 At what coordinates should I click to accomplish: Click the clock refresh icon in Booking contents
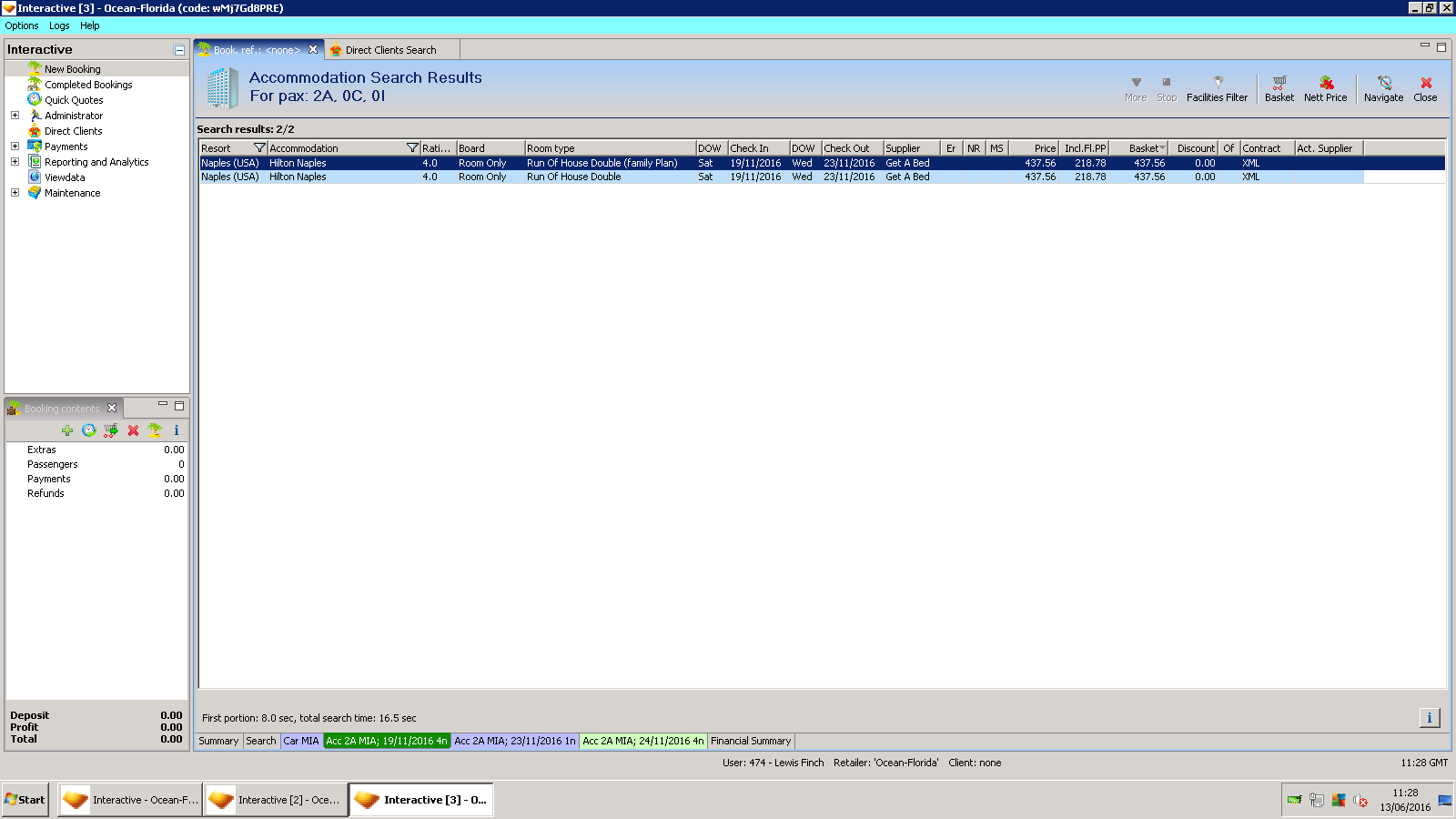(89, 430)
